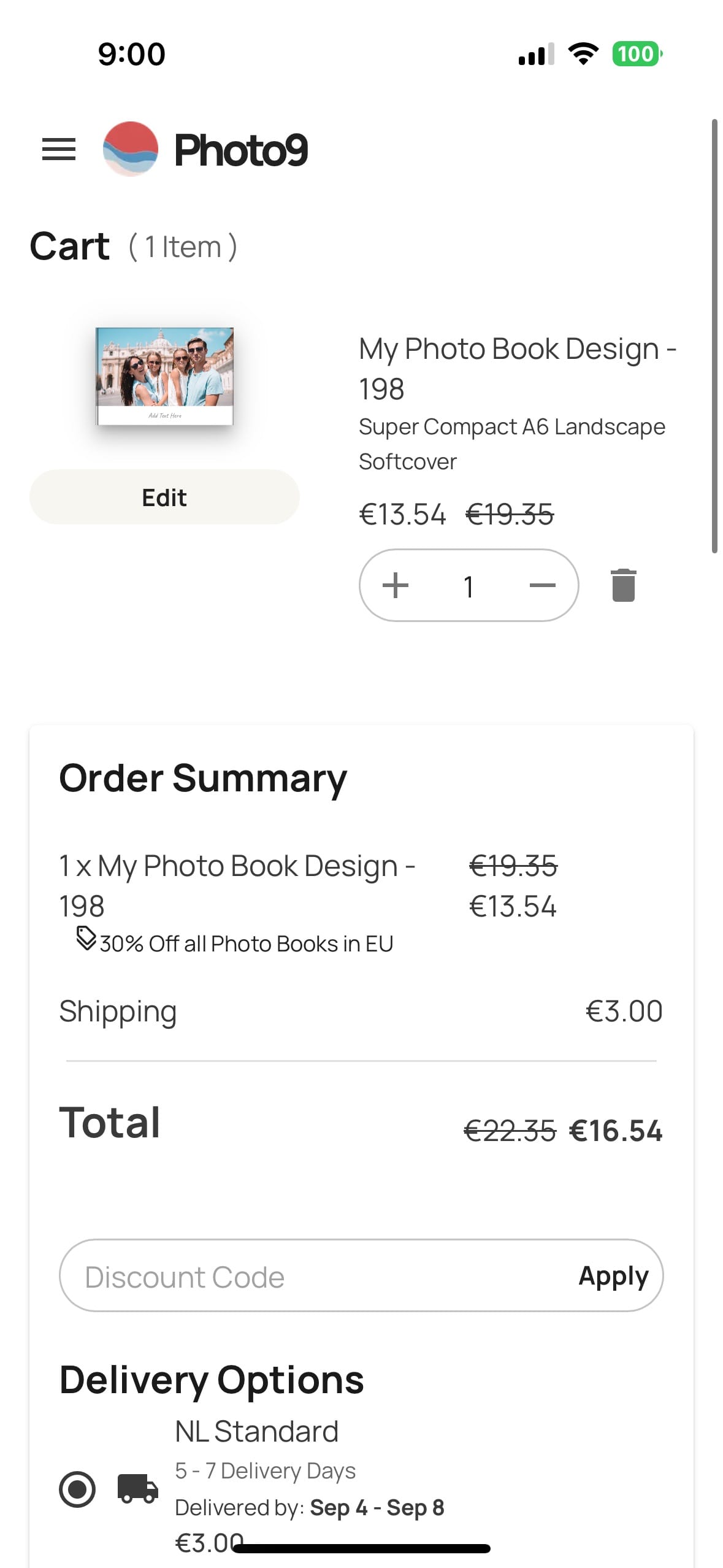Apply the discount code

click(x=613, y=1276)
